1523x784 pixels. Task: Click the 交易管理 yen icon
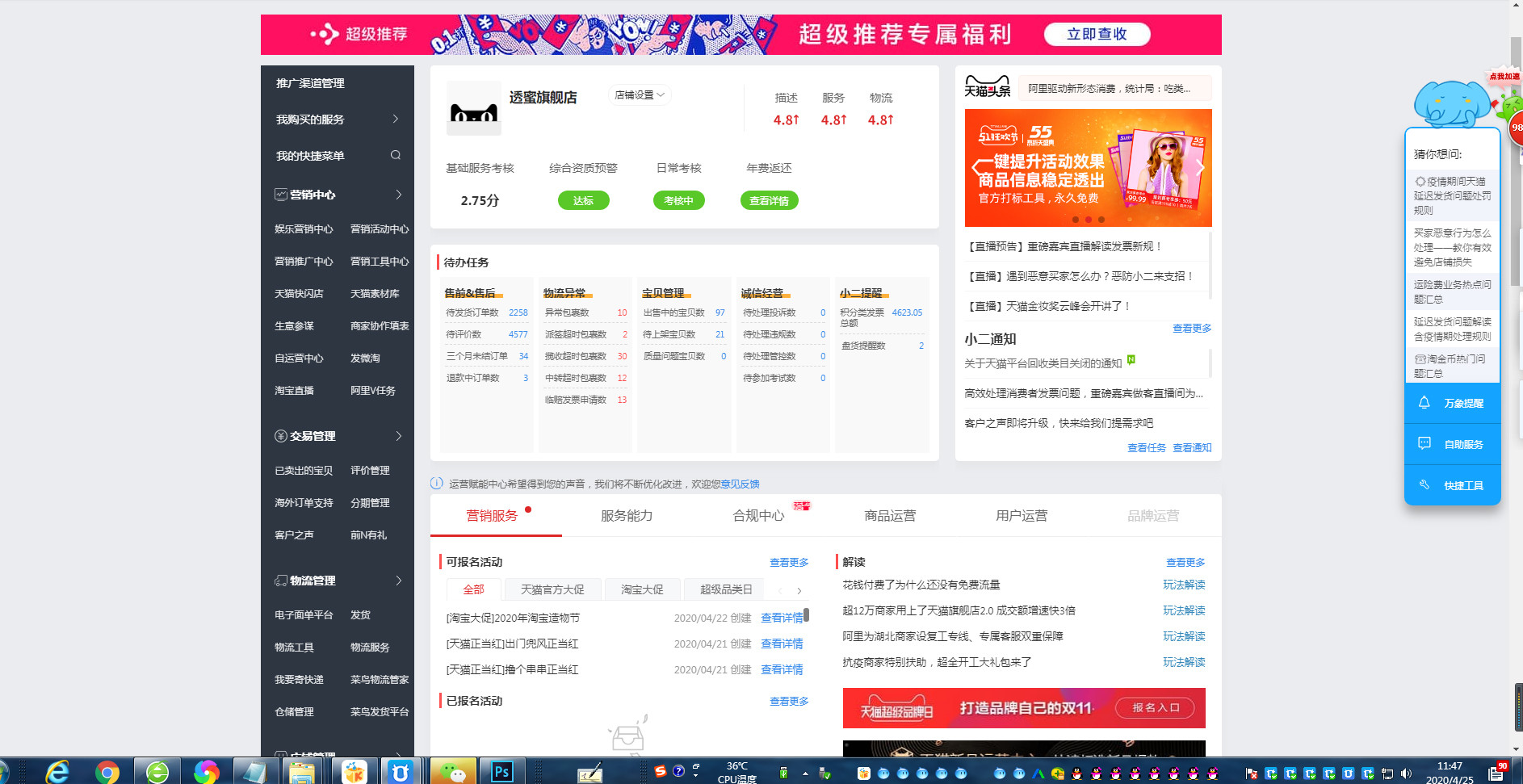point(281,436)
